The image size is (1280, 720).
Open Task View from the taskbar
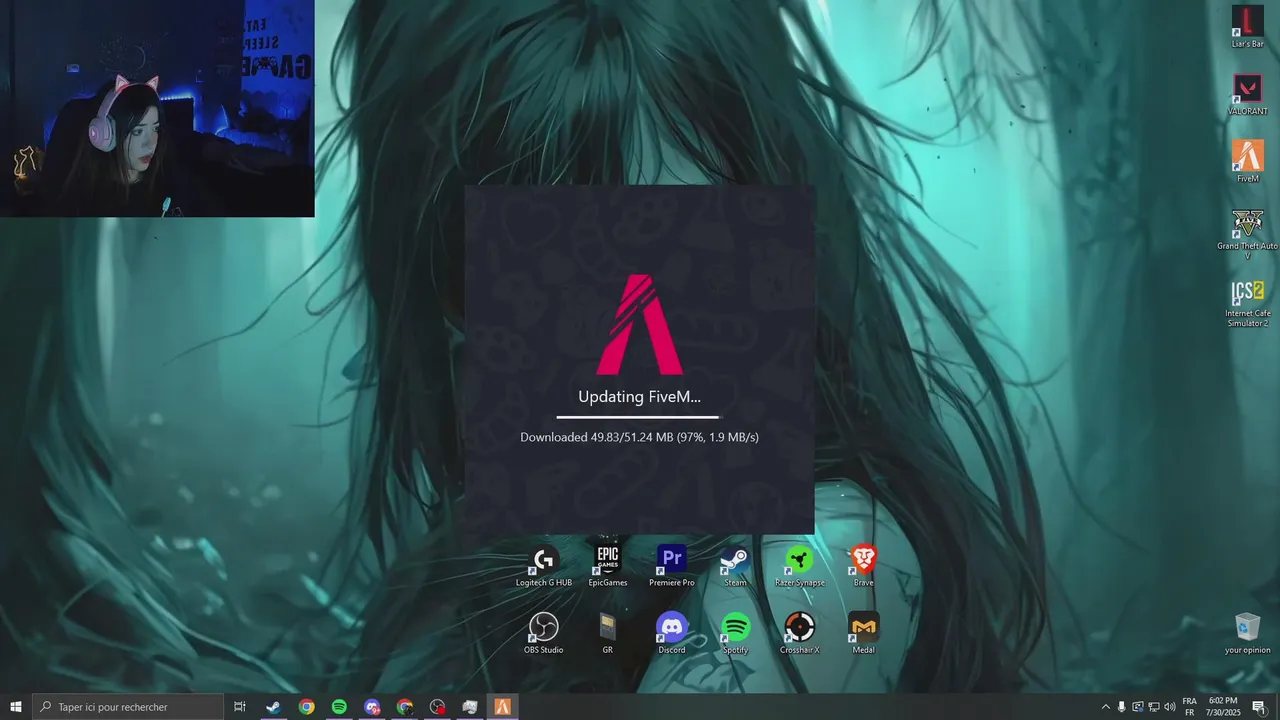(240, 707)
